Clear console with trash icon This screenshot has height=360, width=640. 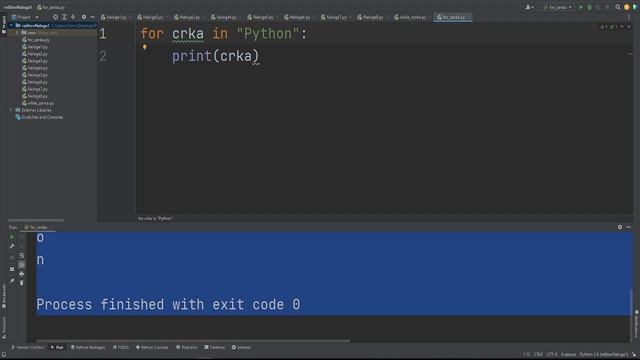[22, 282]
